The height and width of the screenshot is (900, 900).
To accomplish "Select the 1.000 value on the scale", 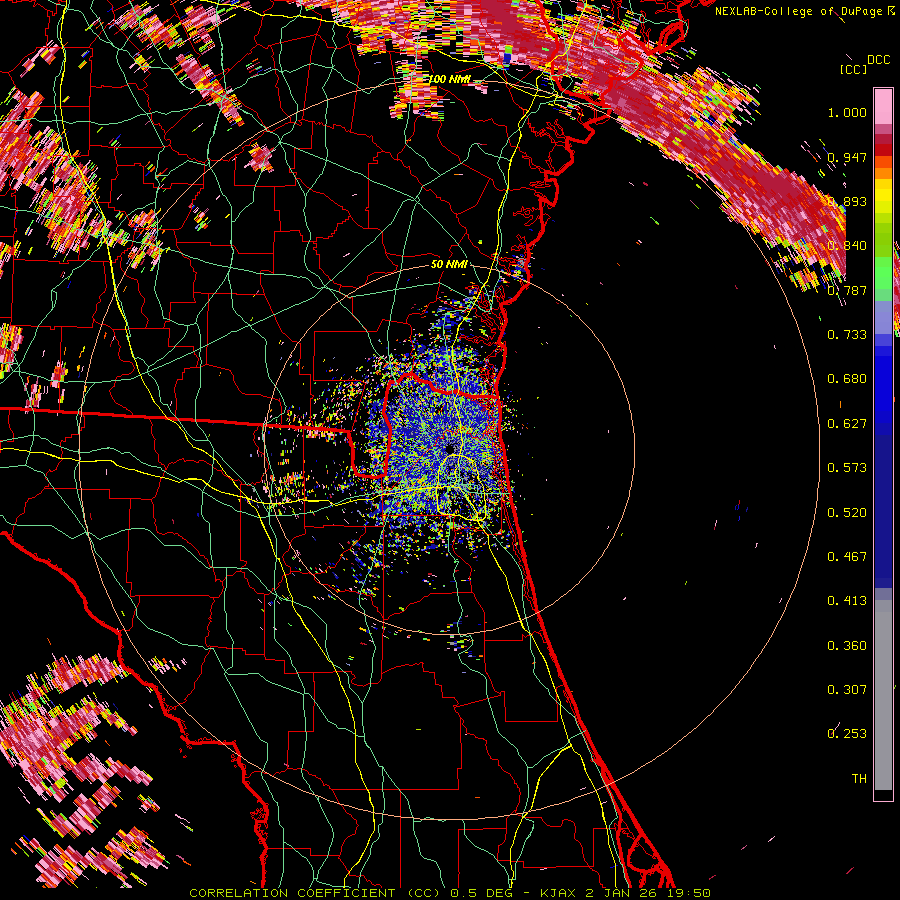I will tap(847, 112).
